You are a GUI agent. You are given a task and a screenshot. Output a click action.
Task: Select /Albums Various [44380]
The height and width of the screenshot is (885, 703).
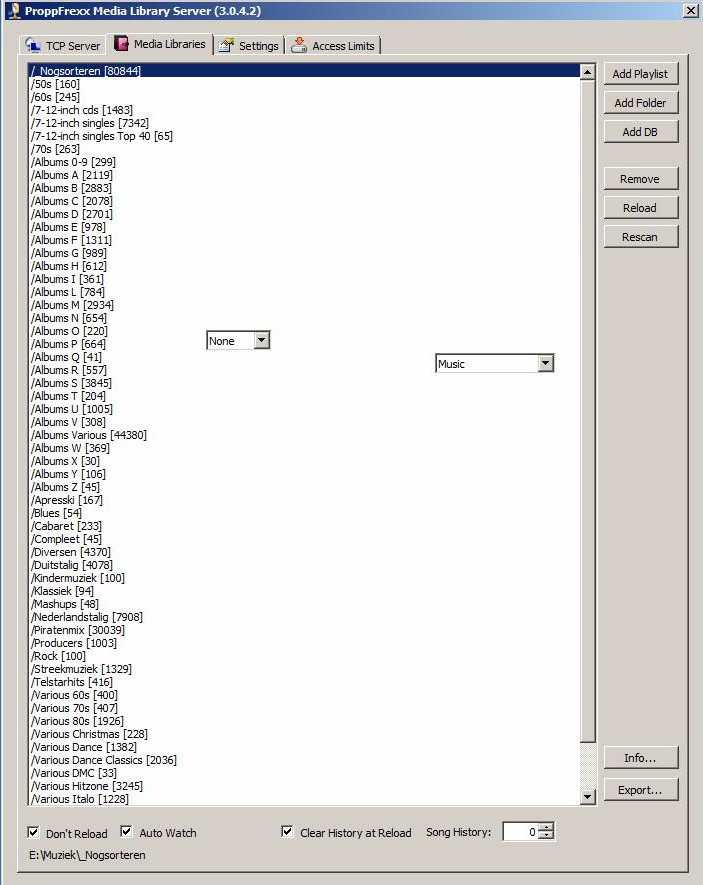click(x=304, y=435)
